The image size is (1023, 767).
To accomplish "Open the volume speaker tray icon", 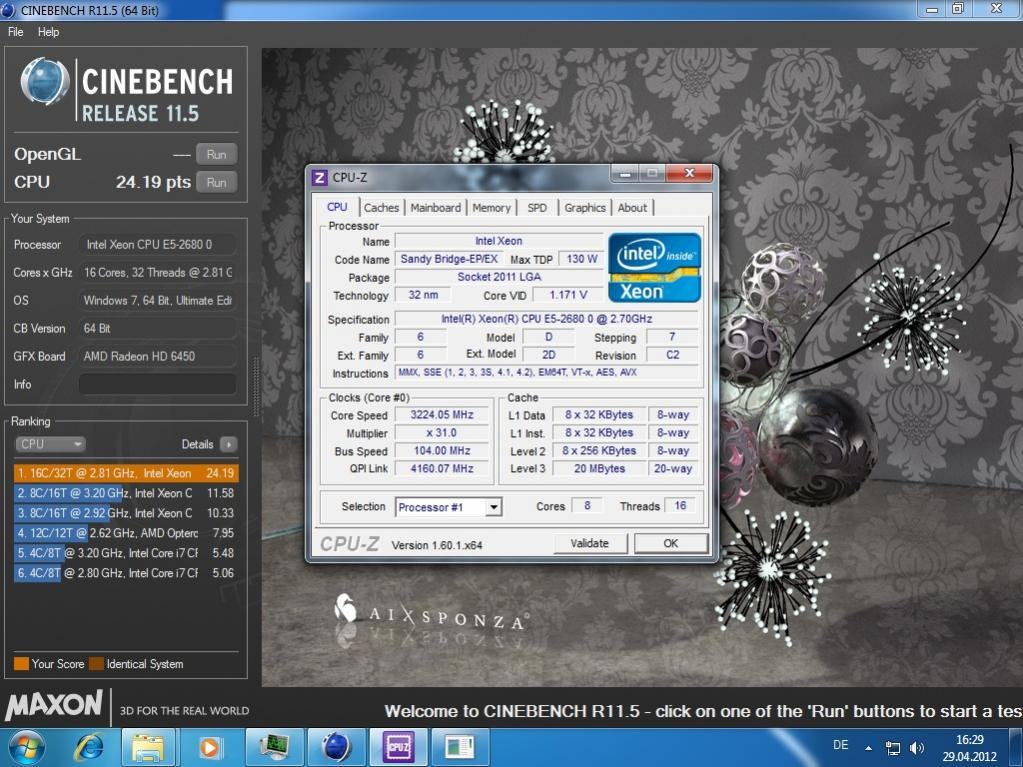I will pos(917,748).
